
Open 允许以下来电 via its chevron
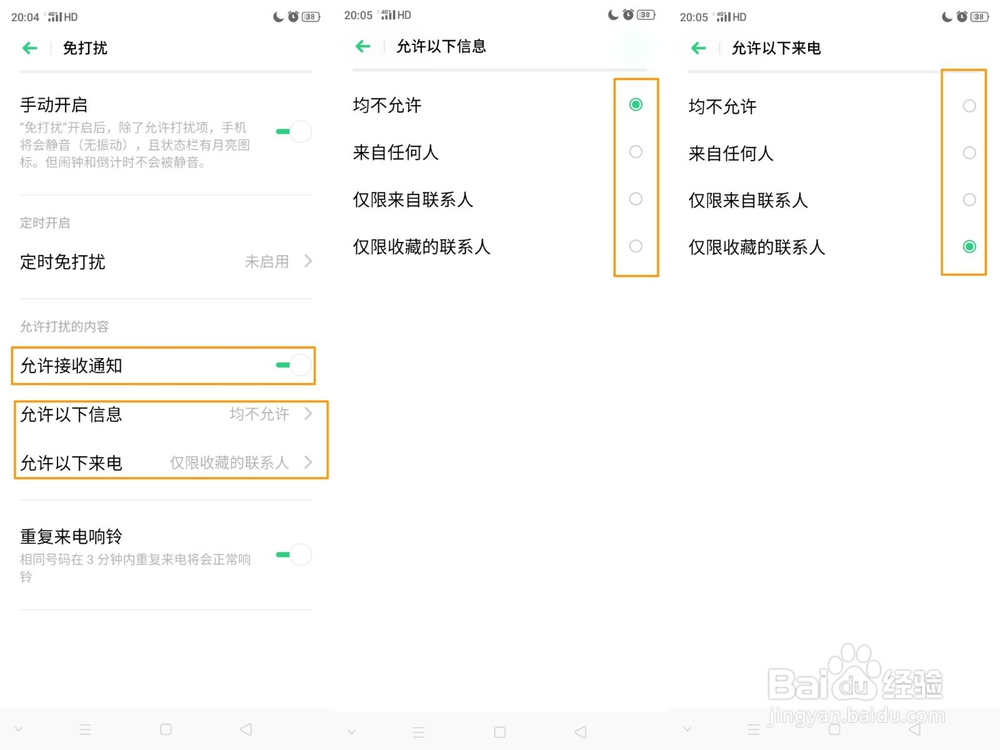308,462
